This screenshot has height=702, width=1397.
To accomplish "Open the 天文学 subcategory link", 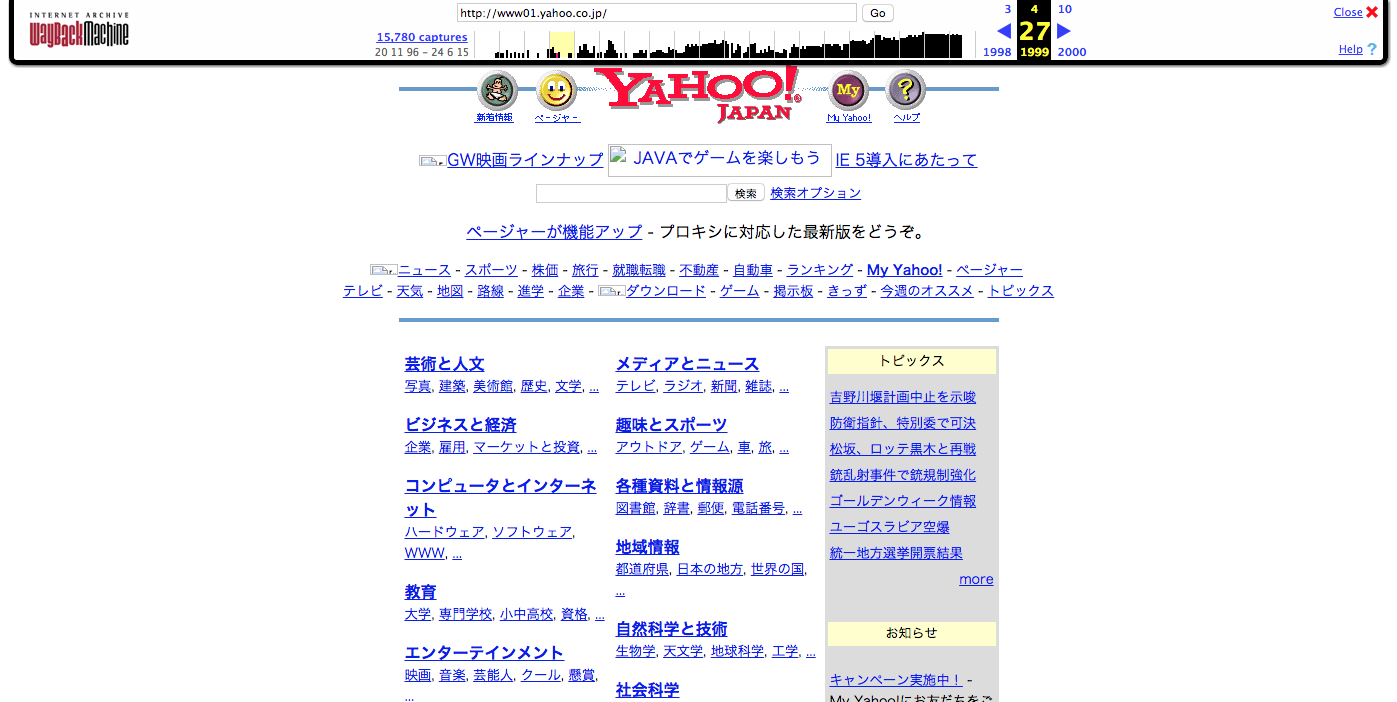I will [683, 651].
